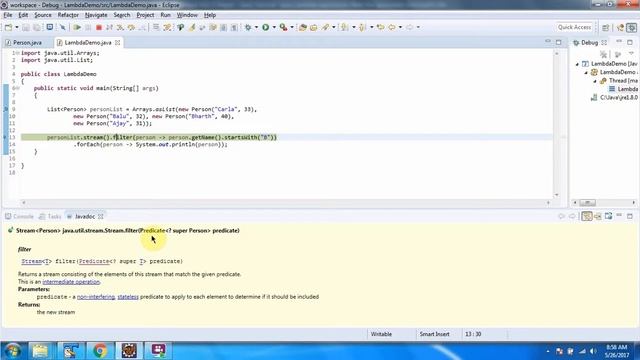Open the Run launch dropdown arrow
The image size is (640, 360).
[x=274, y=27]
